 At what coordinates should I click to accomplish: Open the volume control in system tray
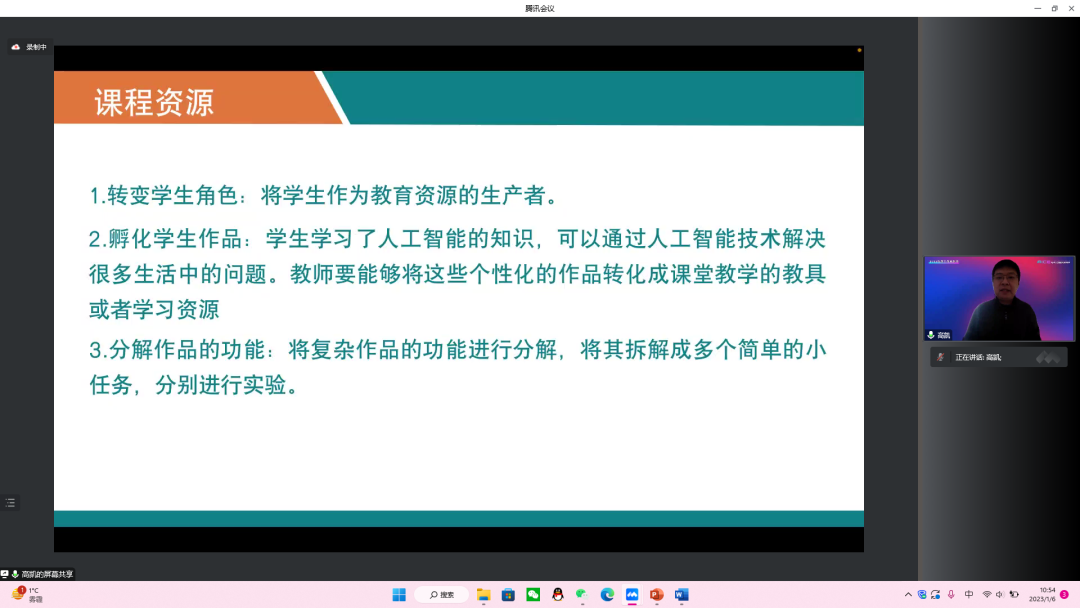(1000, 595)
